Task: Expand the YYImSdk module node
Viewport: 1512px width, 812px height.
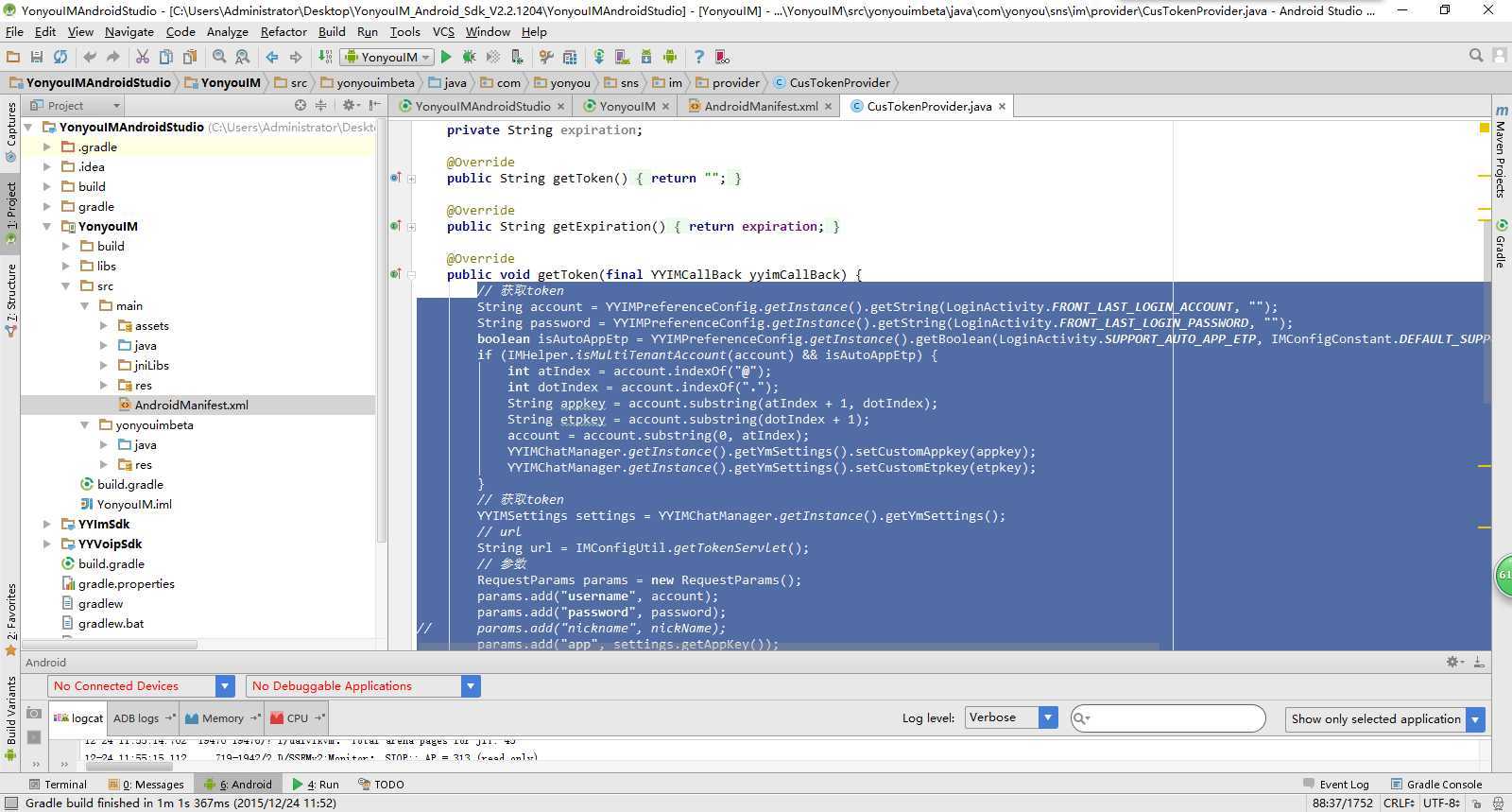Action: click(x=46, y=524)
